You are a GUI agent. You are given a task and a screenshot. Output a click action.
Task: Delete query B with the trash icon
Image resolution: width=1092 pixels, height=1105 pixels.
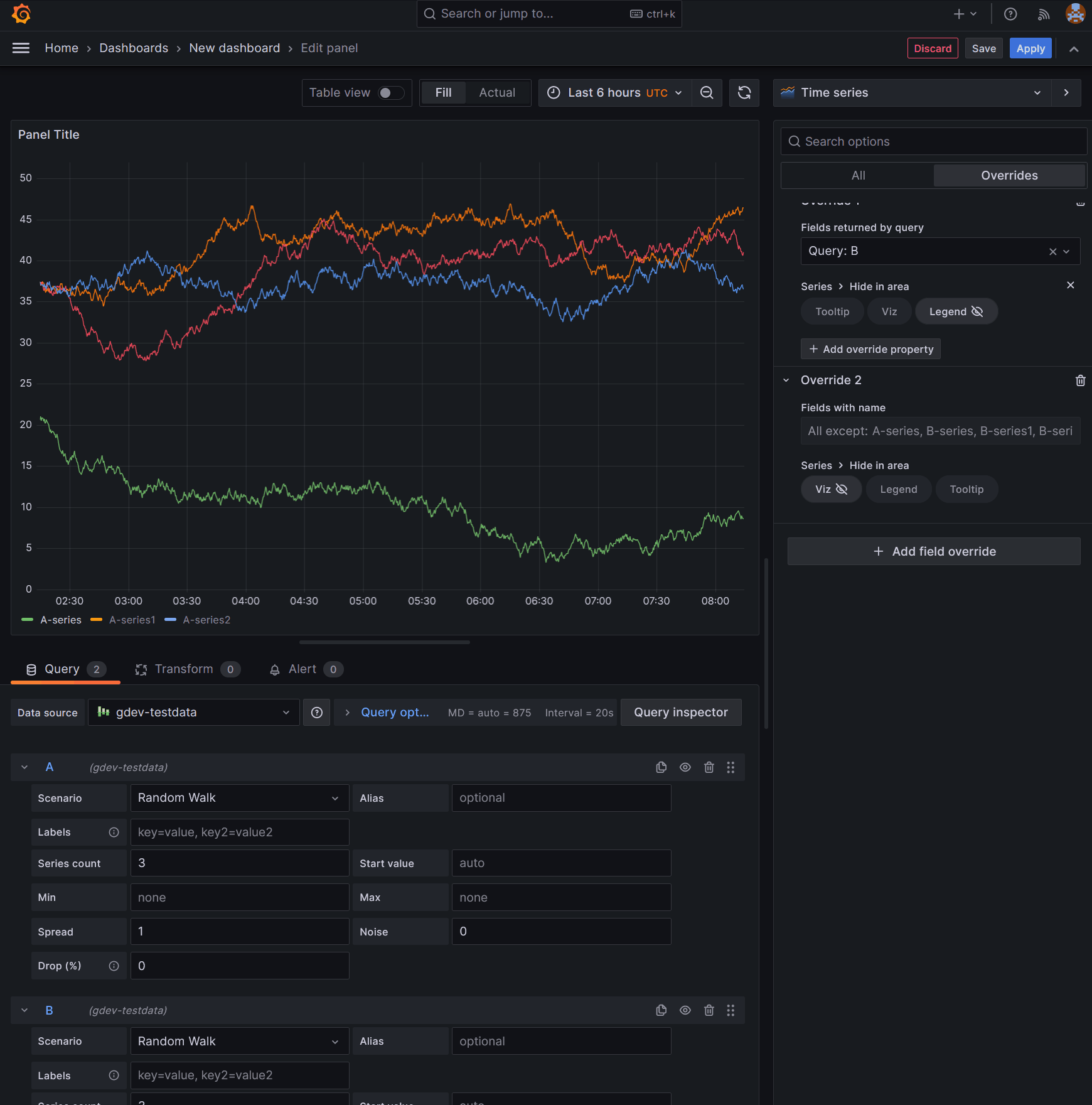tap(709, 1010)
